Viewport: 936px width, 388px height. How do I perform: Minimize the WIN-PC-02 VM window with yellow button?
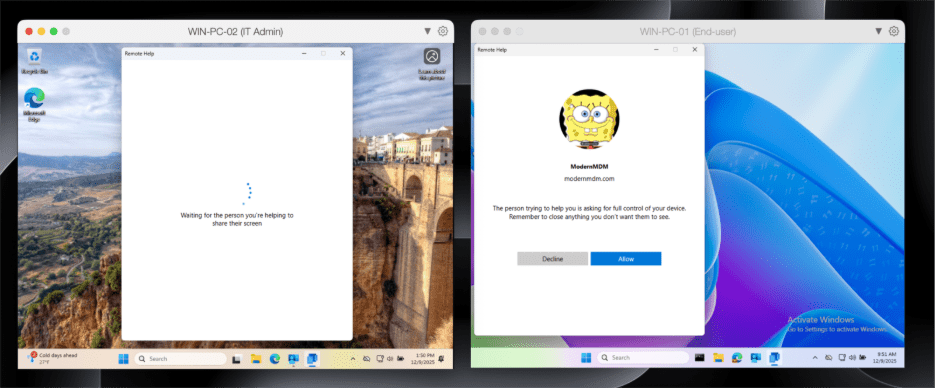[41, 31]
